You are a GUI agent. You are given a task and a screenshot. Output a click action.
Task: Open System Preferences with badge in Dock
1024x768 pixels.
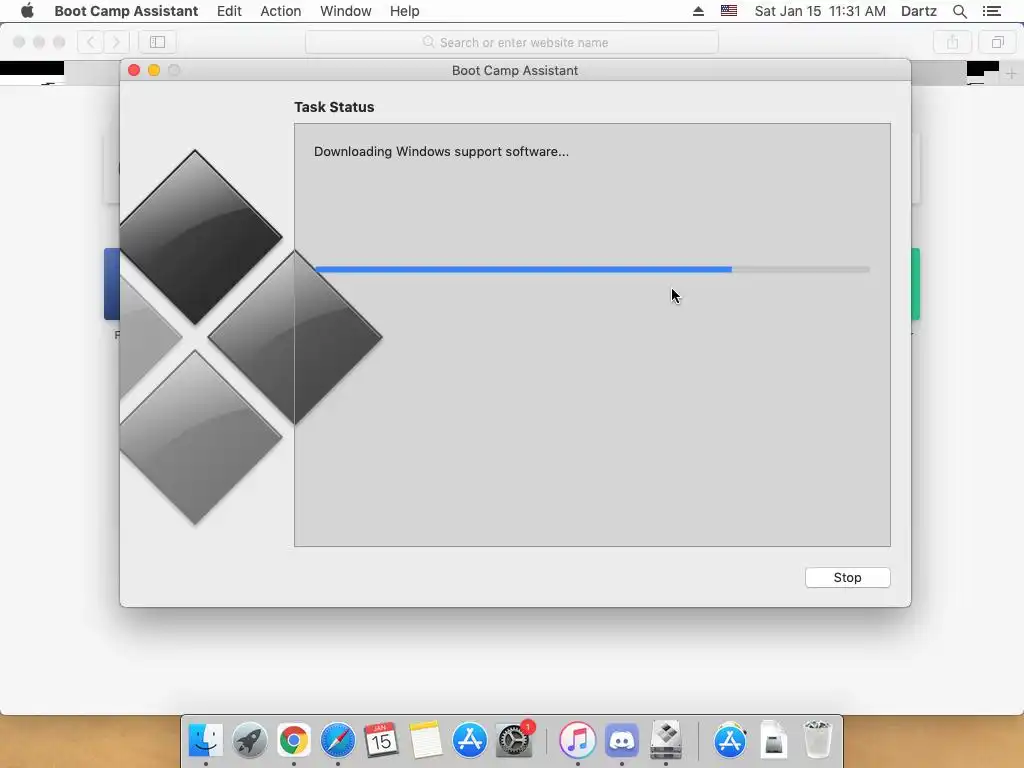pos(514,740)
